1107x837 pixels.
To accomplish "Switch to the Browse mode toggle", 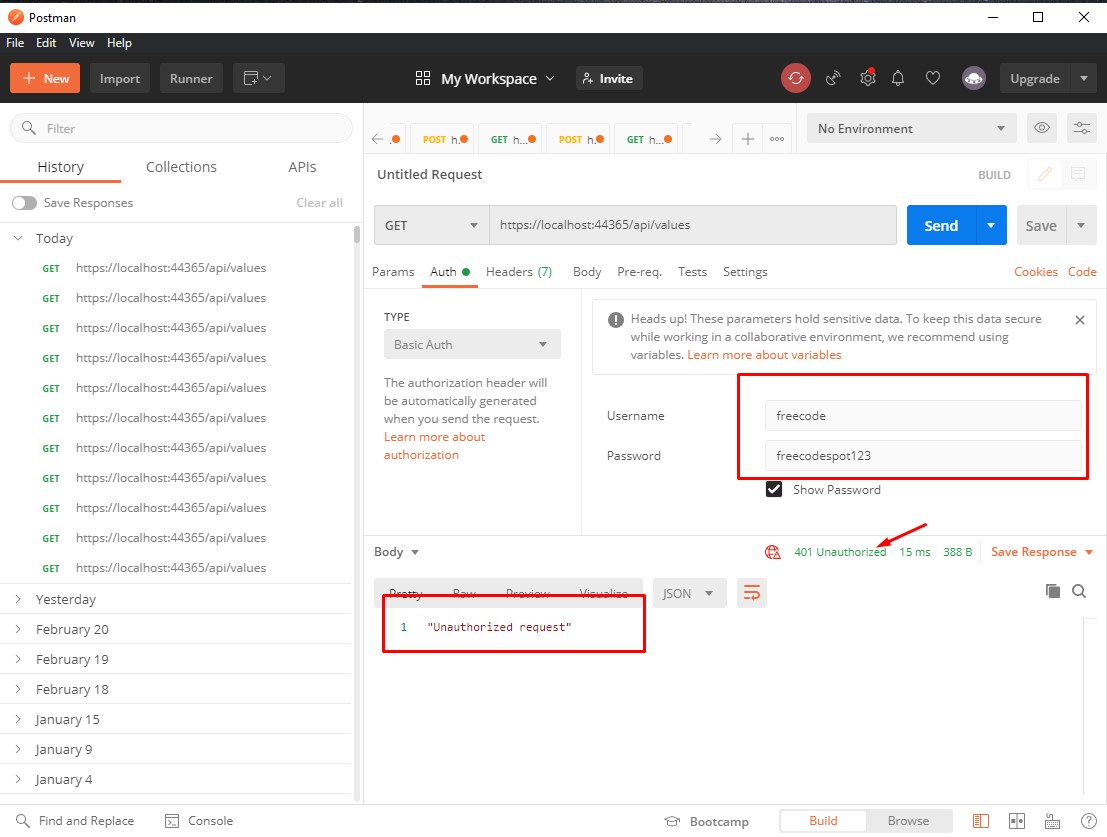I will click(x=907, y=821).
